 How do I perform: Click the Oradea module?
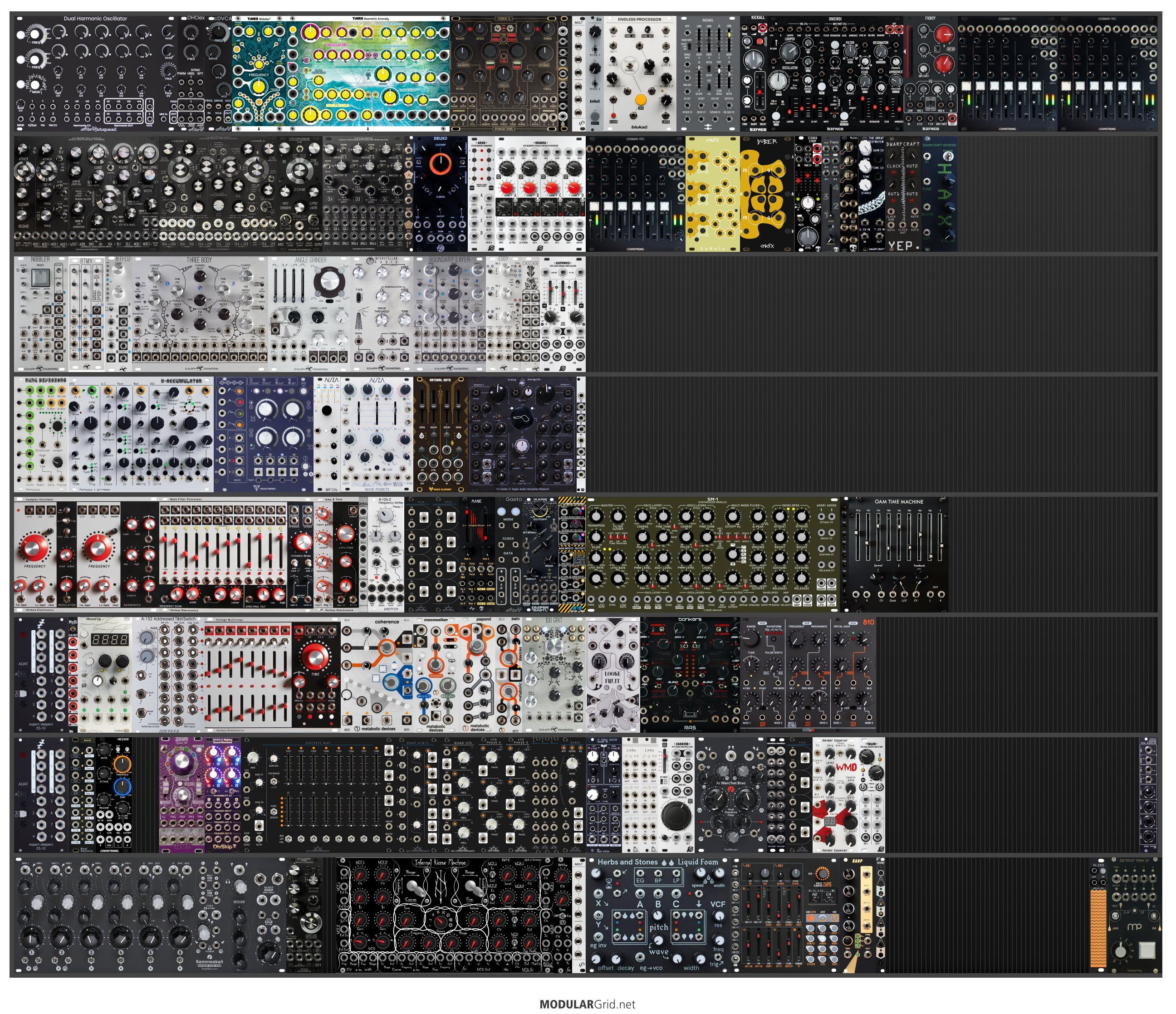(540, 193)
